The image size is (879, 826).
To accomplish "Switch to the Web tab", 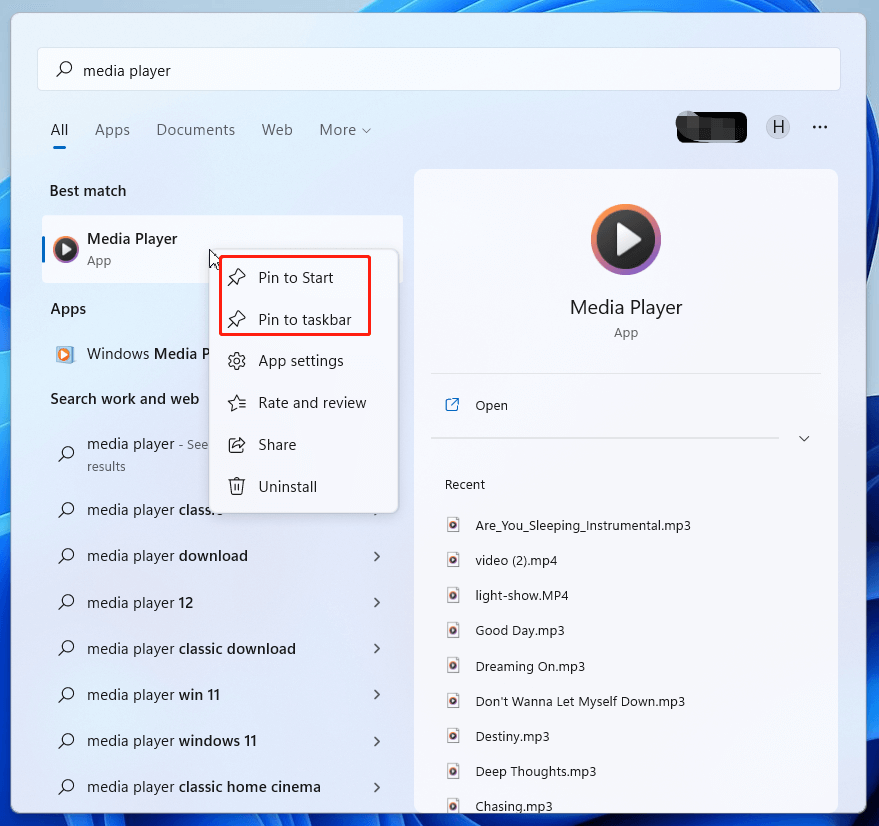I will (277, 130).
